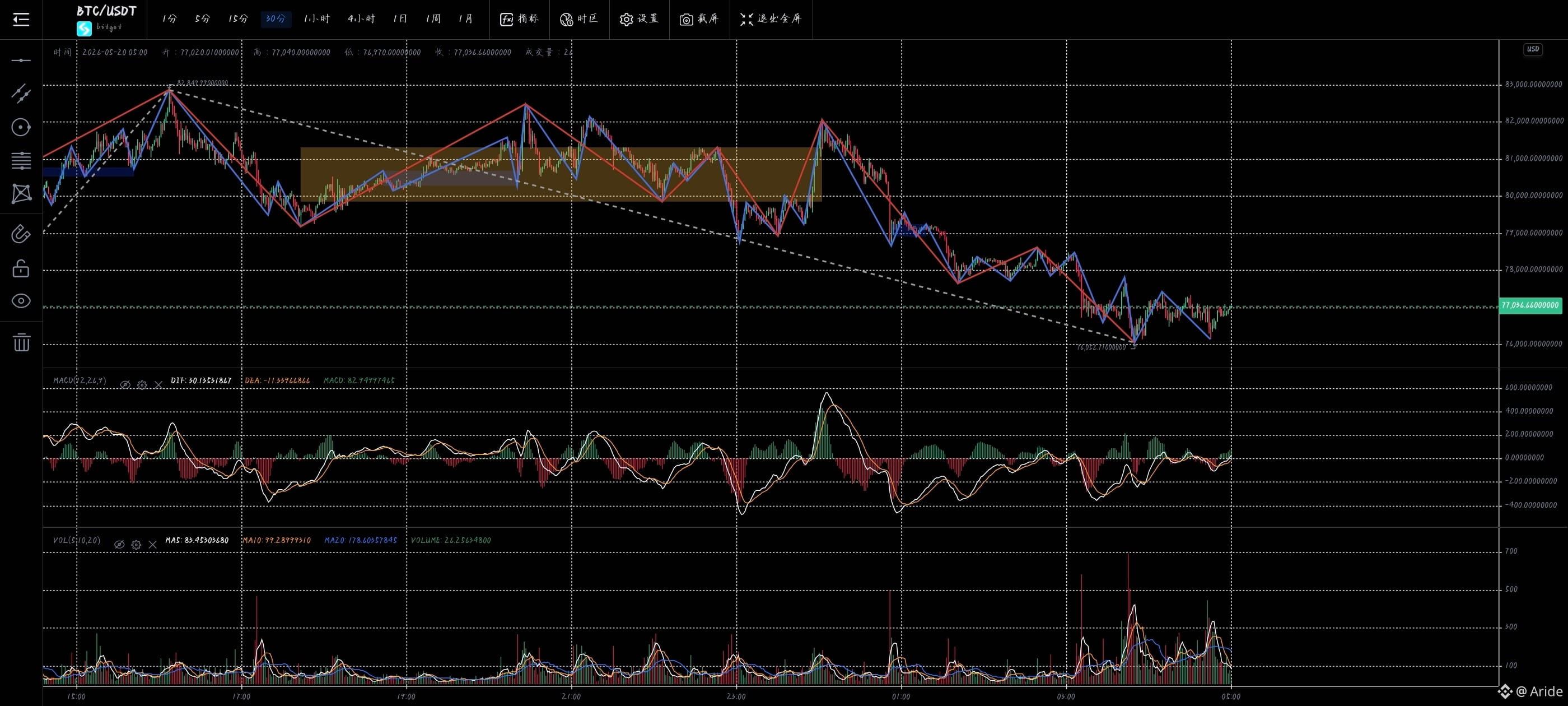The image size is (1568, 706).
Task: Click the open price value 77,020.01
Action: tap(210, 53)
